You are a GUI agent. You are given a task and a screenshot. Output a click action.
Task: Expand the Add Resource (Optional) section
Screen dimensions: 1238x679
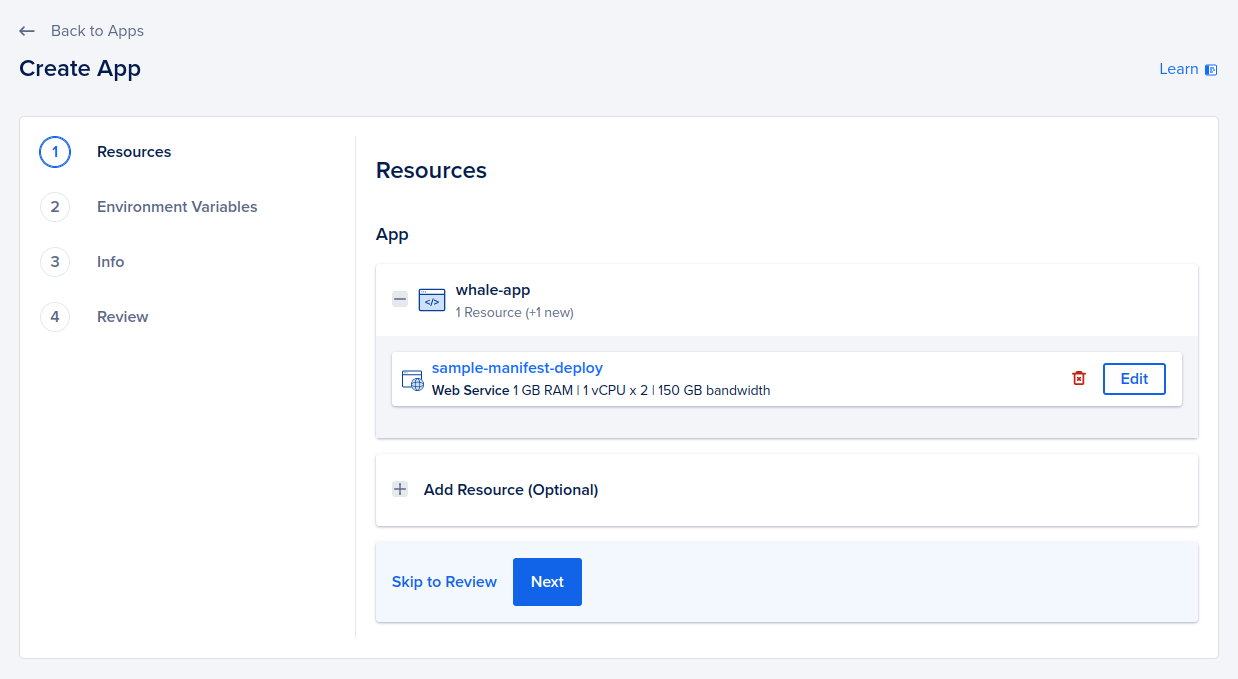512,489
